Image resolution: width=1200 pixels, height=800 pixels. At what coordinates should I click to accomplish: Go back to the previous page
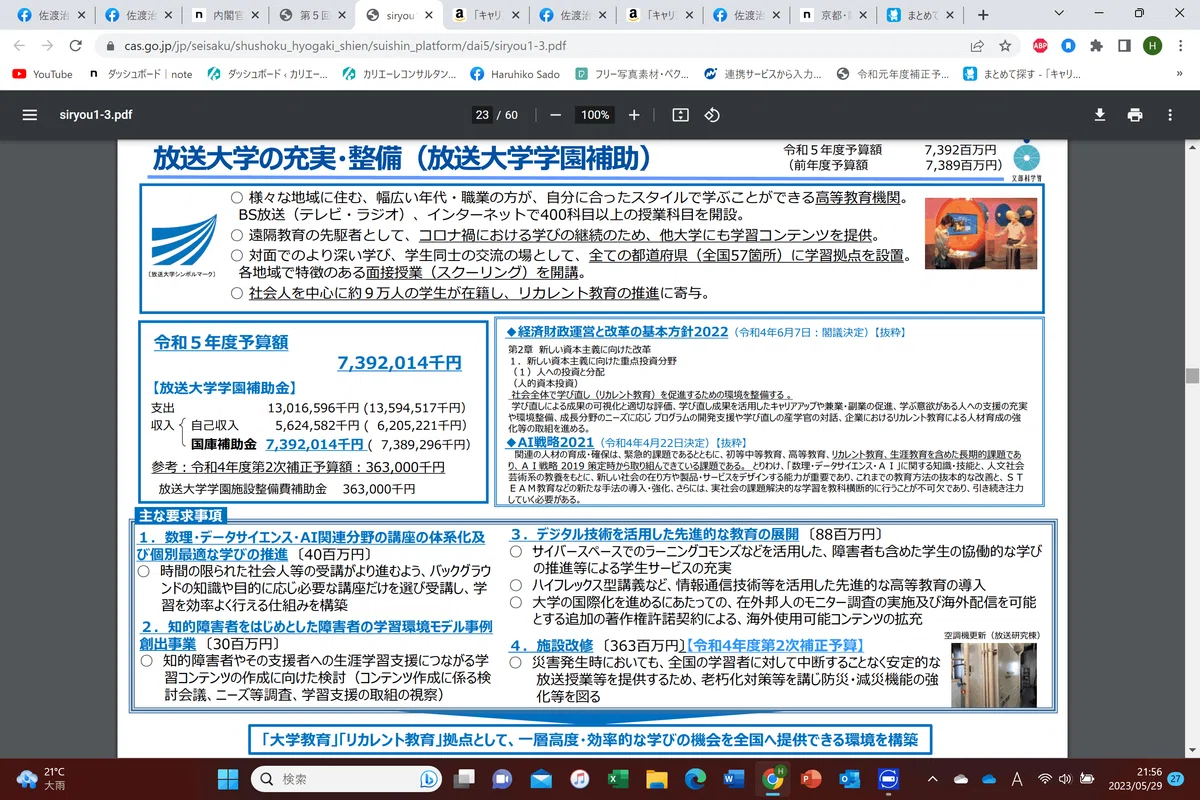[20, 46]
